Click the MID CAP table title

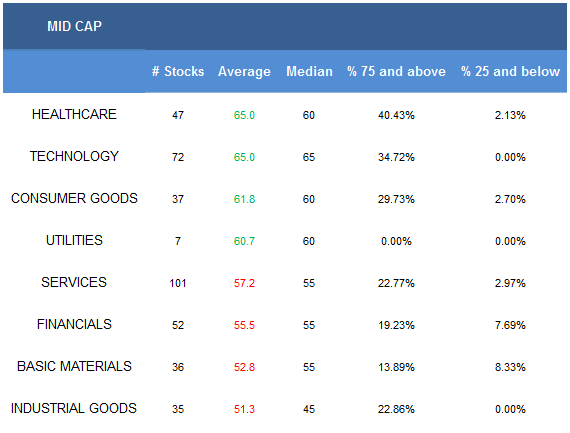tap(74, 26)
